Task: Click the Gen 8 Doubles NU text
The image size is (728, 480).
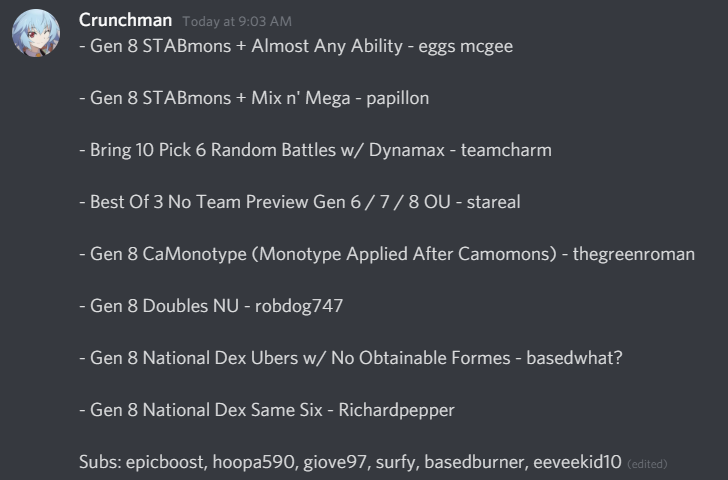Action: (158, 306)
